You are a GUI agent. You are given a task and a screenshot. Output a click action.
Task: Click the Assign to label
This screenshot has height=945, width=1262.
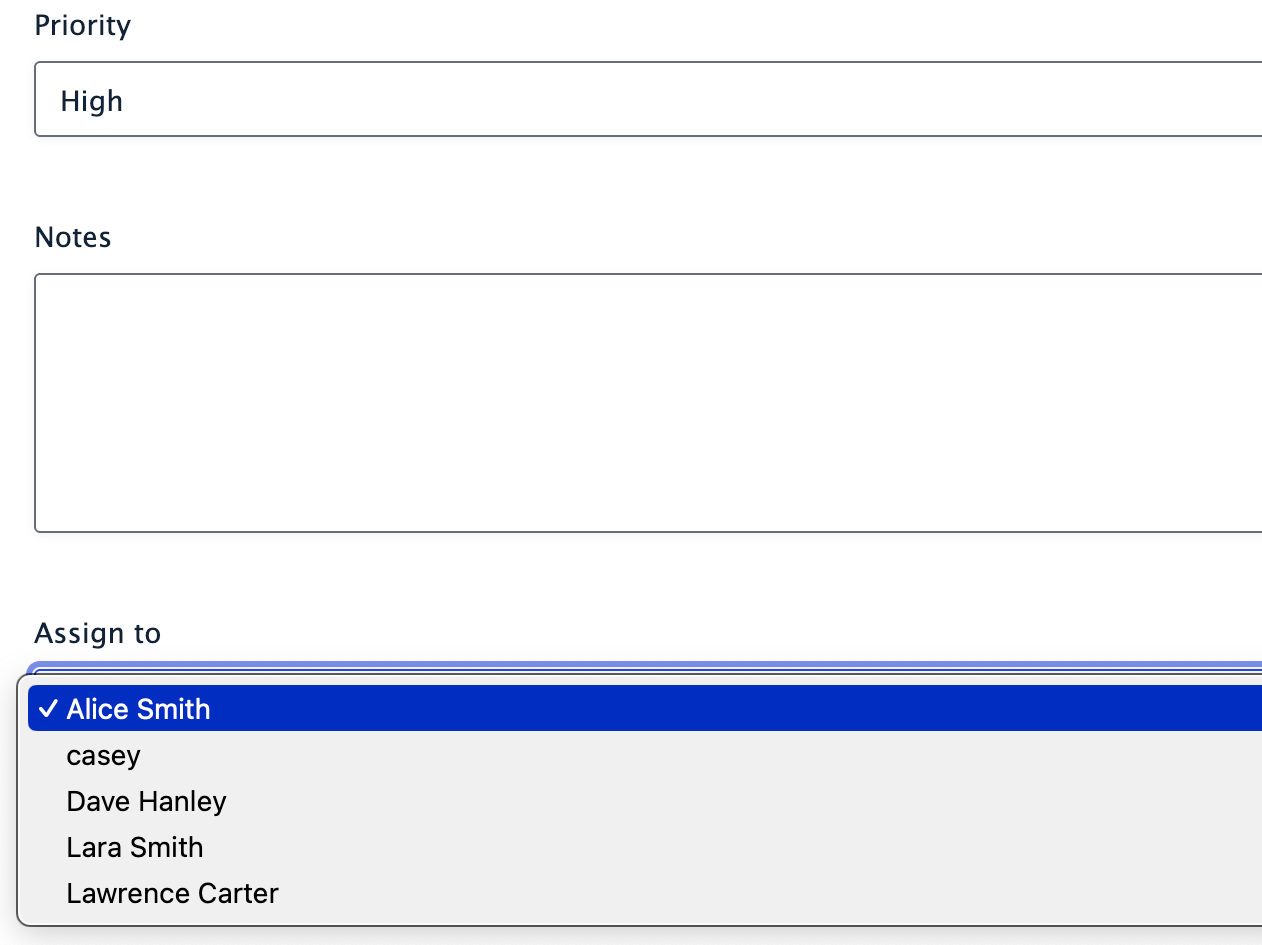click(97, 632)
